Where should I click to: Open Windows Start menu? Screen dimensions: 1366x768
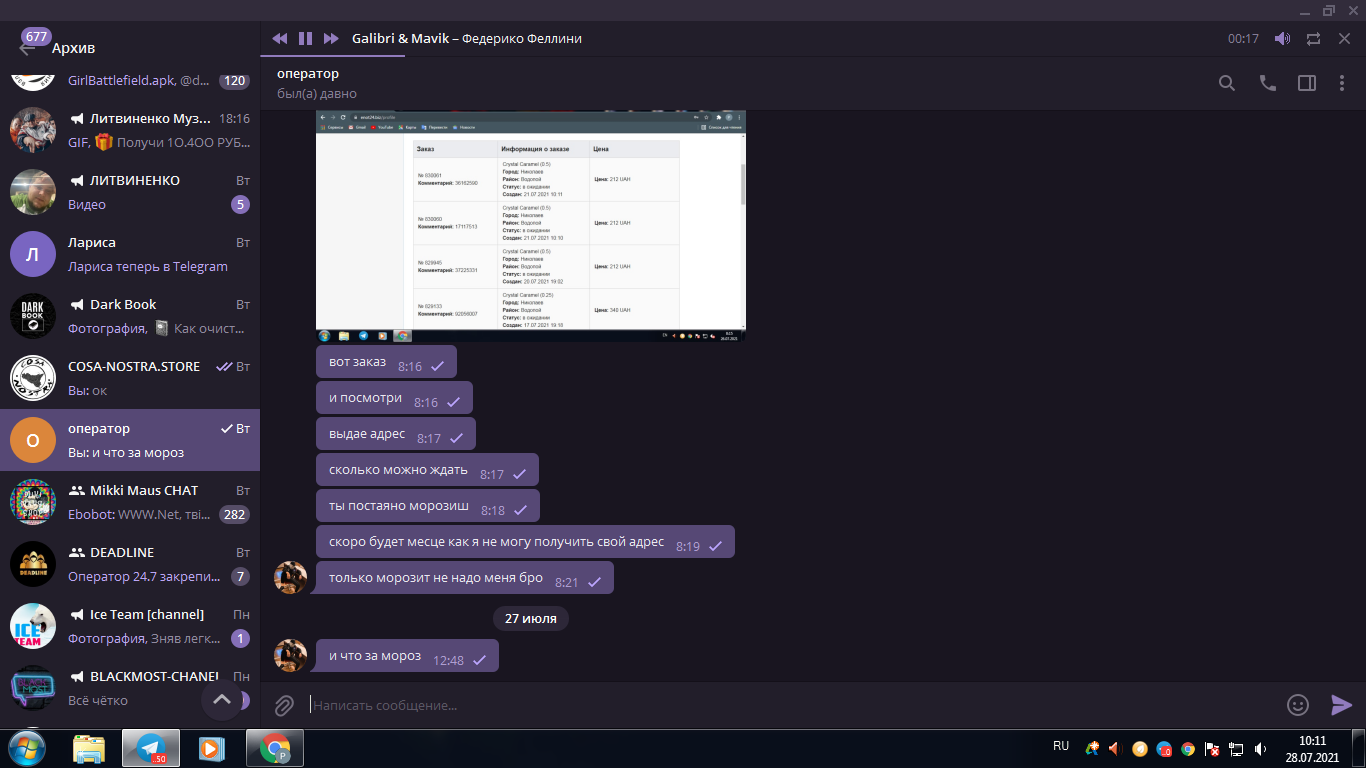(x=26, y=748)
